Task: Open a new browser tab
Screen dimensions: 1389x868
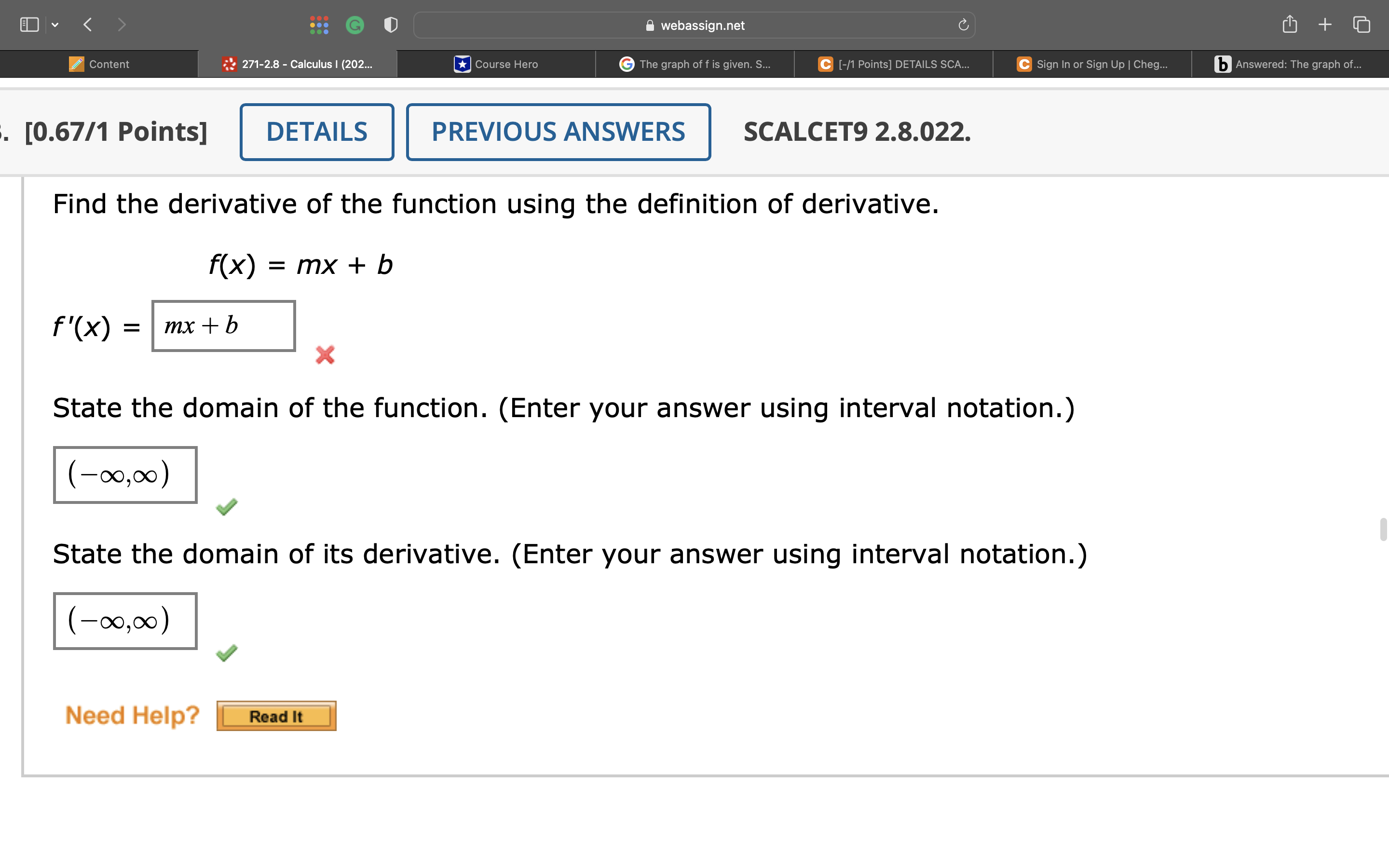Action: point(1325,24)
